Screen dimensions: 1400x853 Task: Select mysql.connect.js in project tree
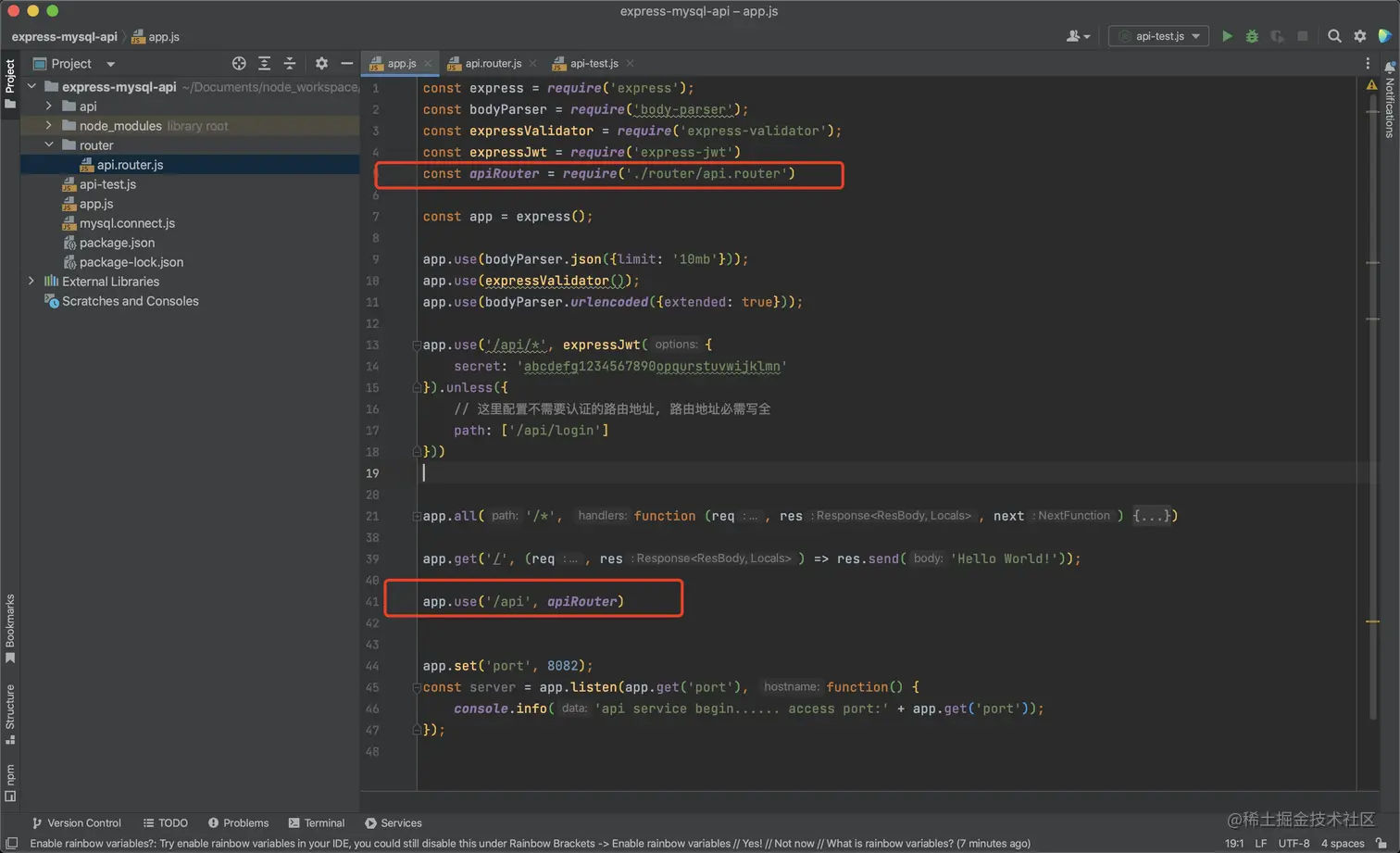127,223
